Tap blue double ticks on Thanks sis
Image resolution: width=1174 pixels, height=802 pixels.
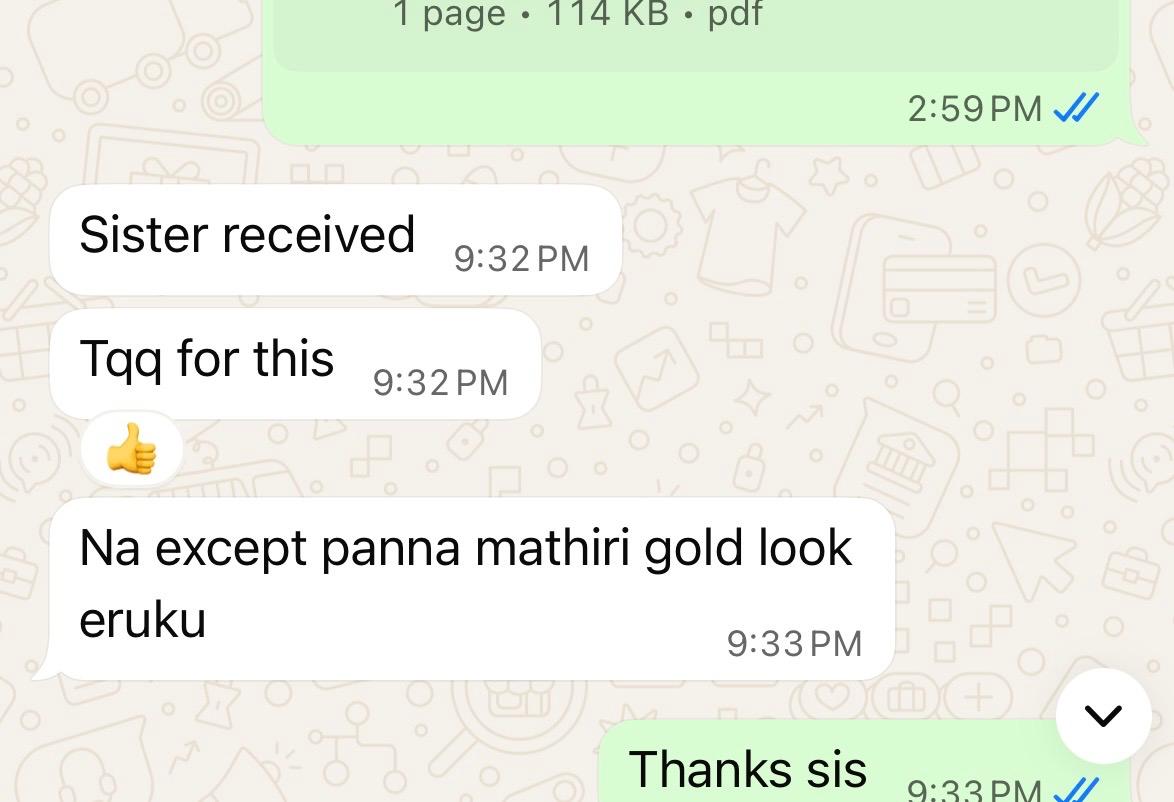coord(1075,790)
